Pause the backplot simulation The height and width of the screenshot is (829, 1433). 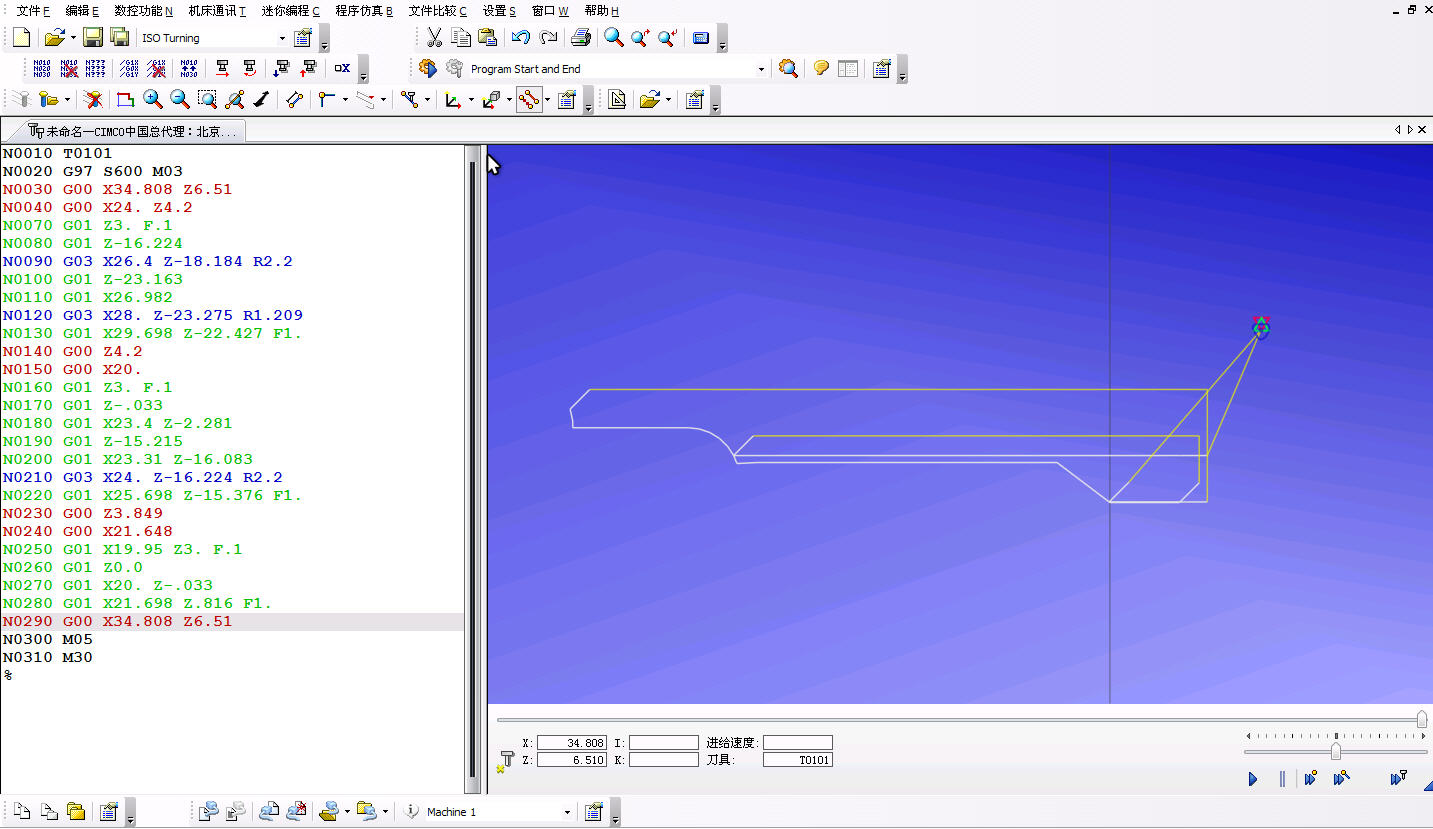coord(1282,779)
